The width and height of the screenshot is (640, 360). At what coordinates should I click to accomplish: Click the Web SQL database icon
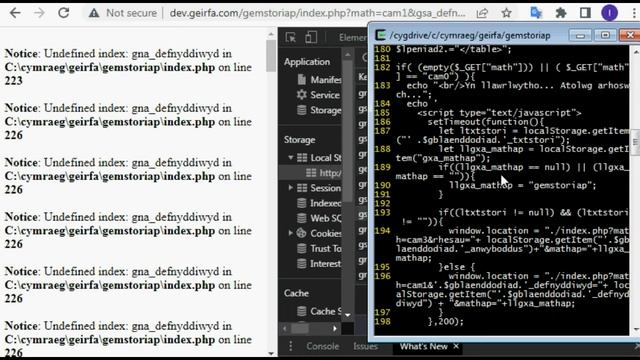click(x=302, y=218)
